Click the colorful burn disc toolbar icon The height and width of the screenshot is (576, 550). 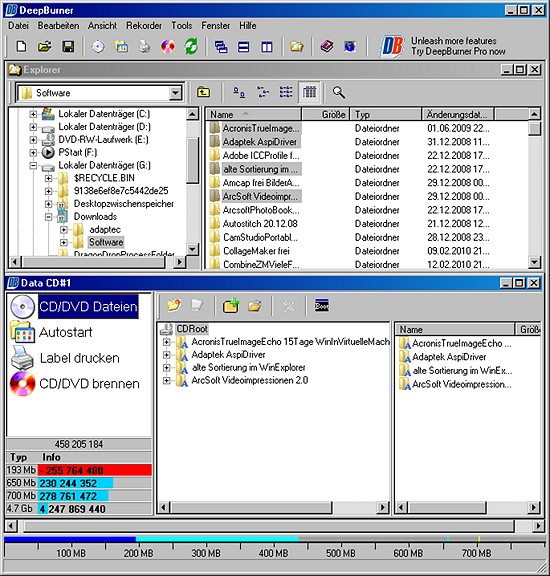[x=168, y=47]
